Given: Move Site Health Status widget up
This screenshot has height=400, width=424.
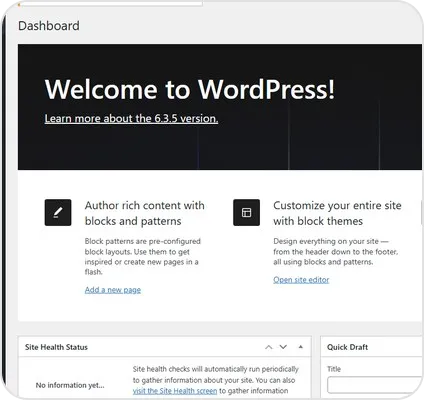Looking at the screenshot, I should coord(269,347).
